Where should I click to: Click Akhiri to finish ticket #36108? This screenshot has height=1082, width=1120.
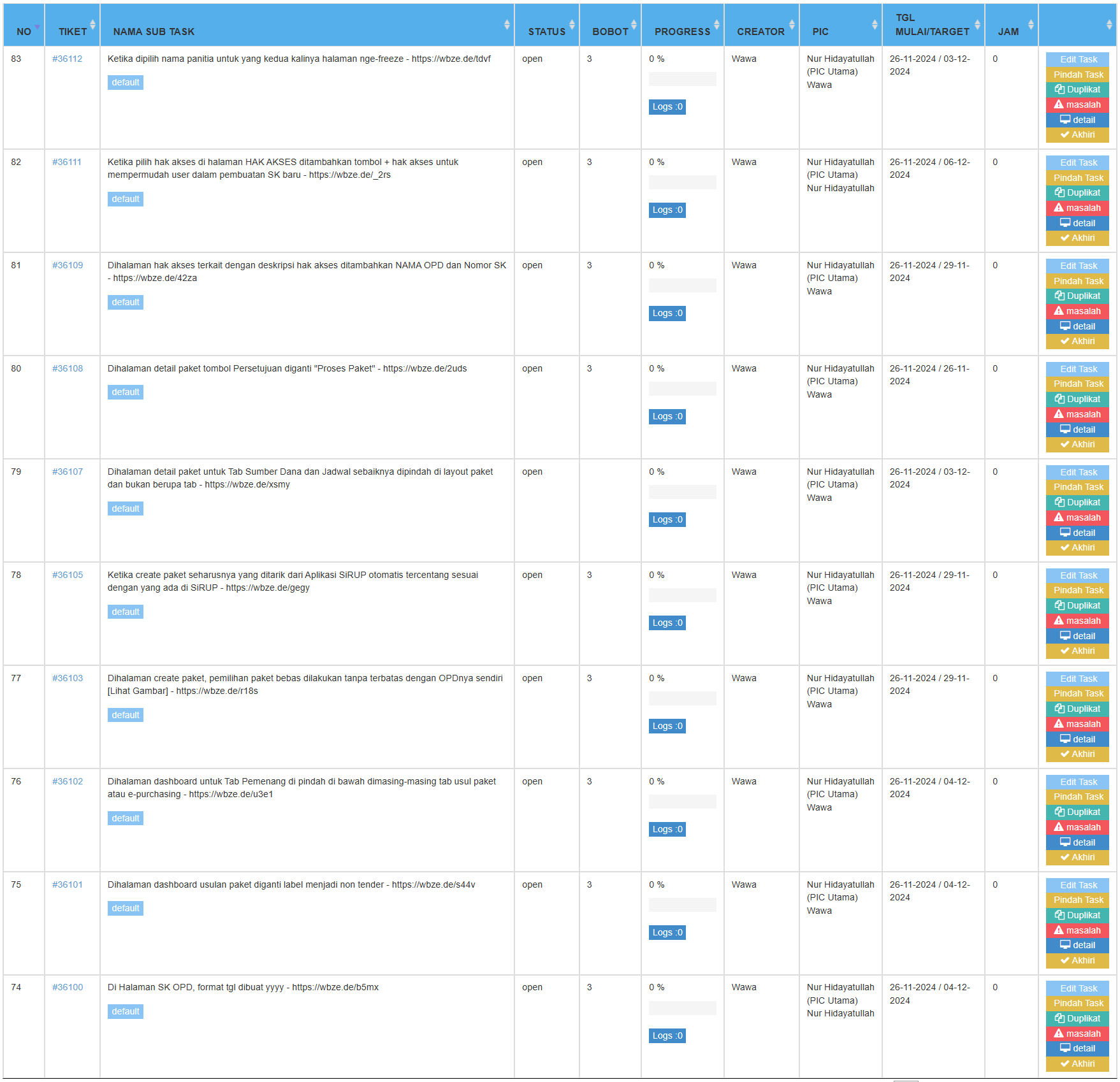click(x=1077, y=445)
